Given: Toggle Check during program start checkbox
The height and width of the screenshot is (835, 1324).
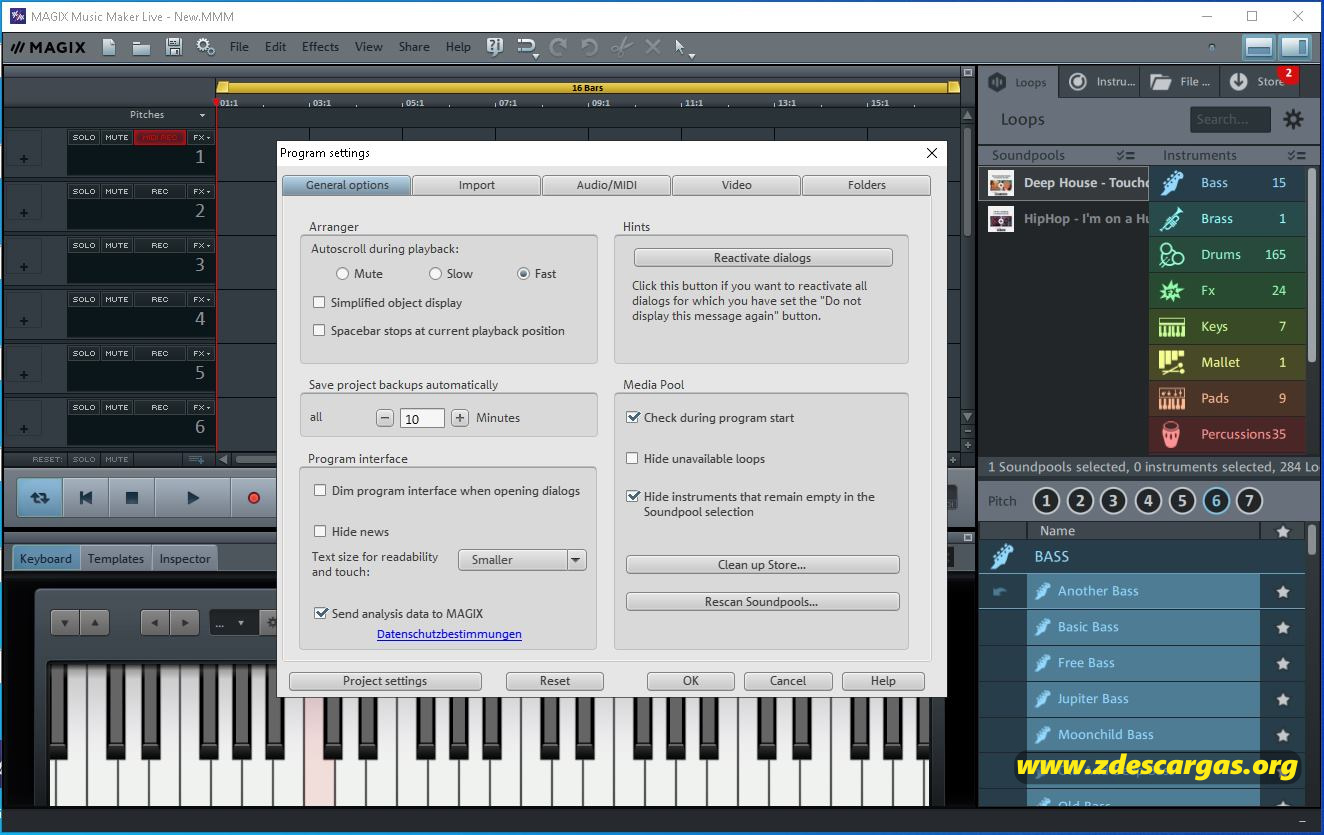Looking at the screenshot, I should (632, 418).
